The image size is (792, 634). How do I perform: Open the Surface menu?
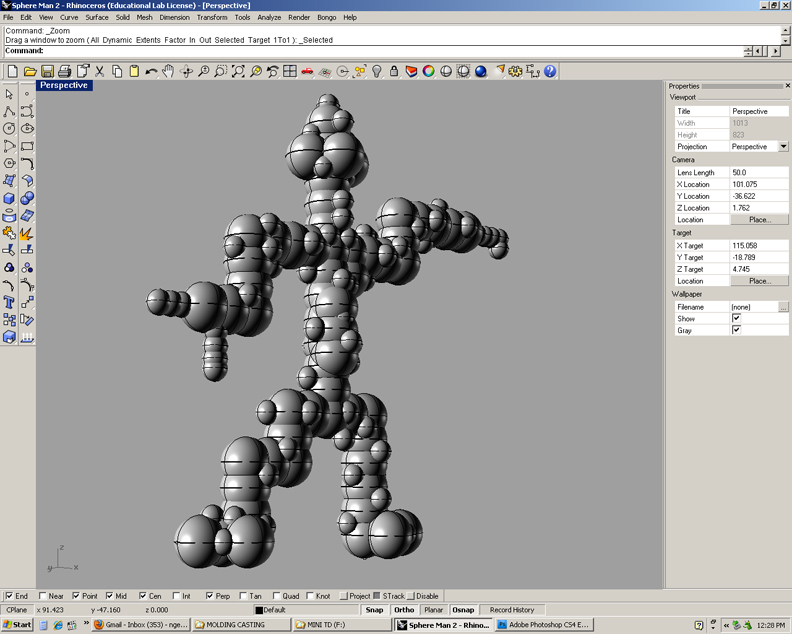click(97, 17)
